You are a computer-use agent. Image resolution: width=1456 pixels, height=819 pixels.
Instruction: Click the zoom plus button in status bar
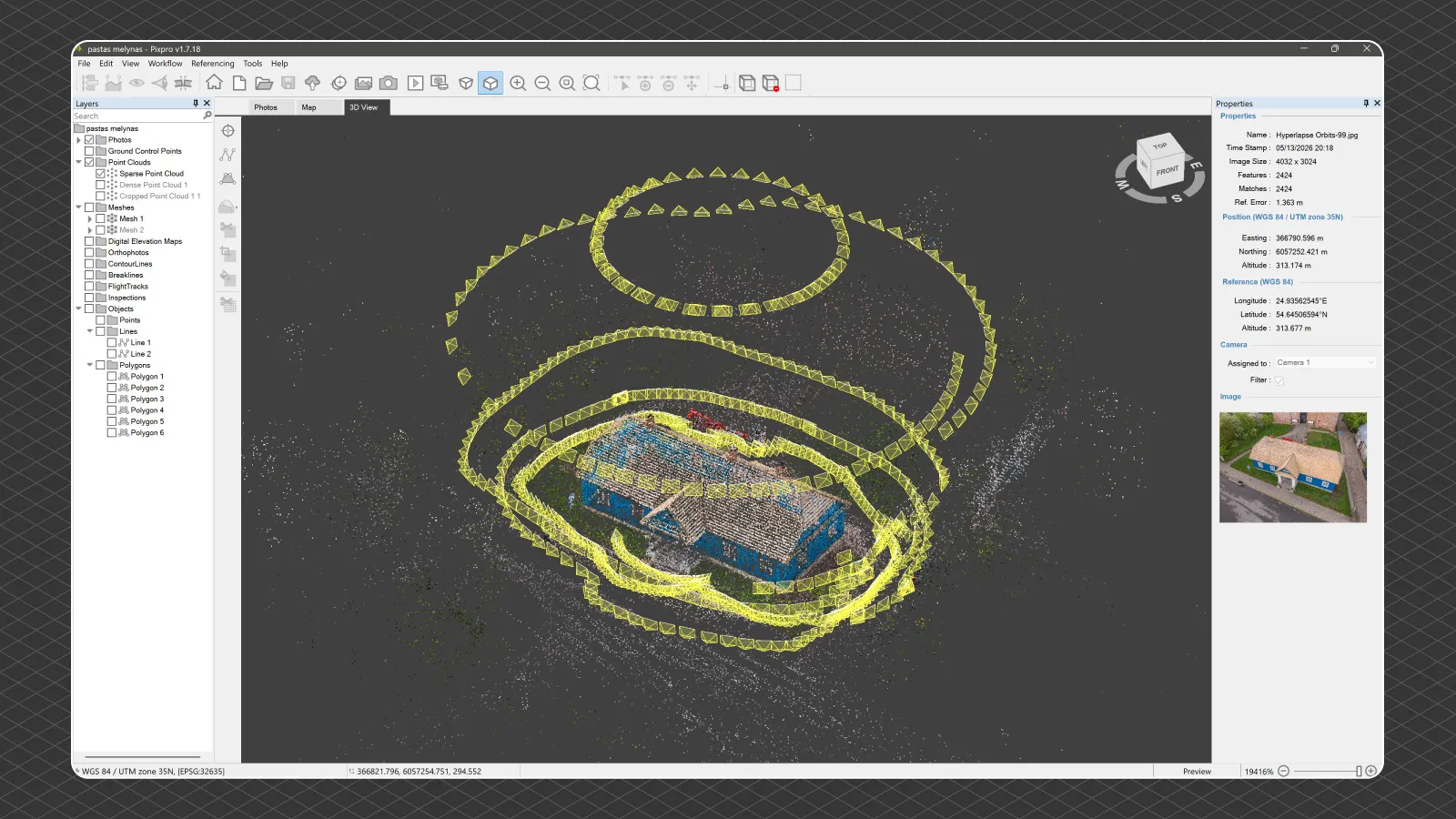pos(1370,771)
